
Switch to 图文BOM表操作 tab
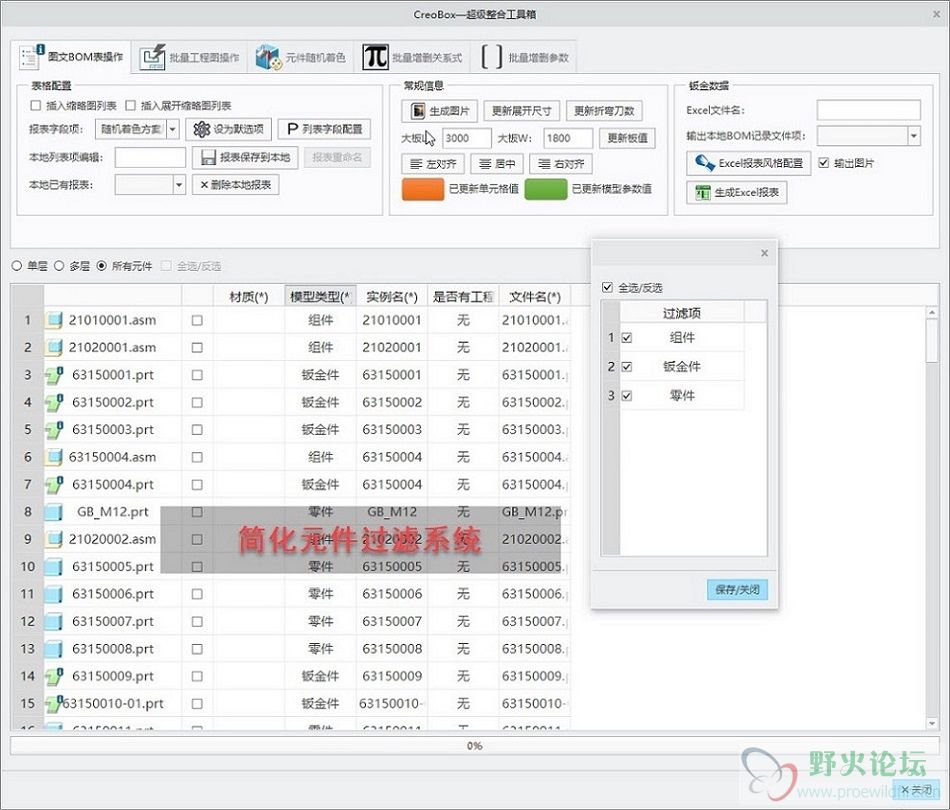71,57
